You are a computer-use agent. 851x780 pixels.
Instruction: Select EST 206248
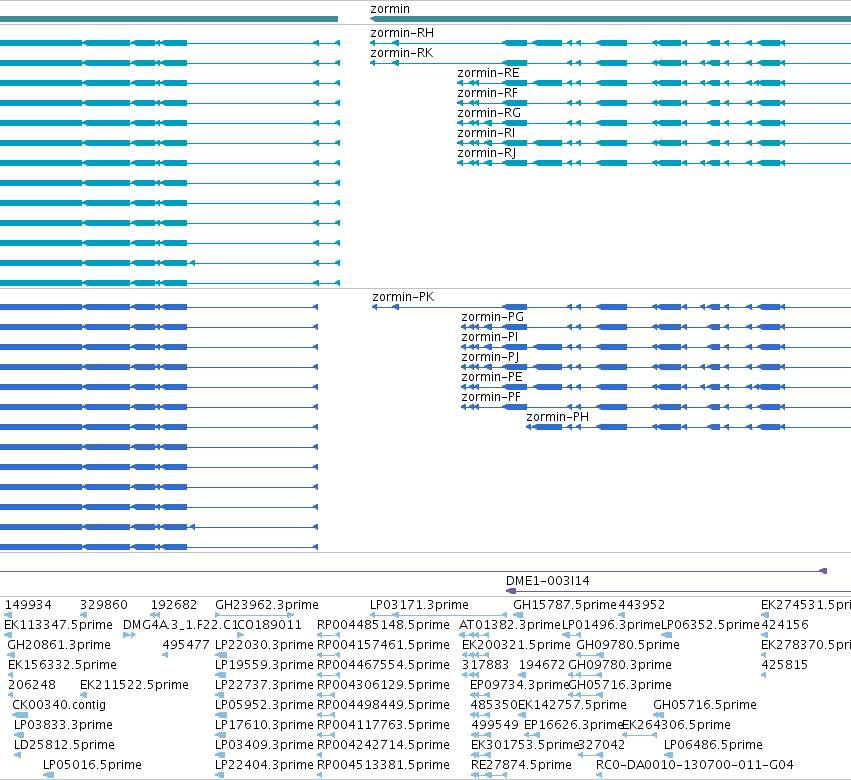click(31, 685)
